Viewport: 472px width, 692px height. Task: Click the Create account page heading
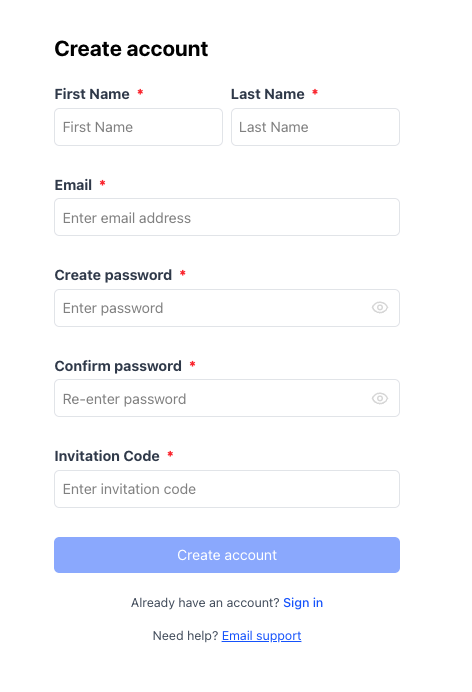(131, 49)
